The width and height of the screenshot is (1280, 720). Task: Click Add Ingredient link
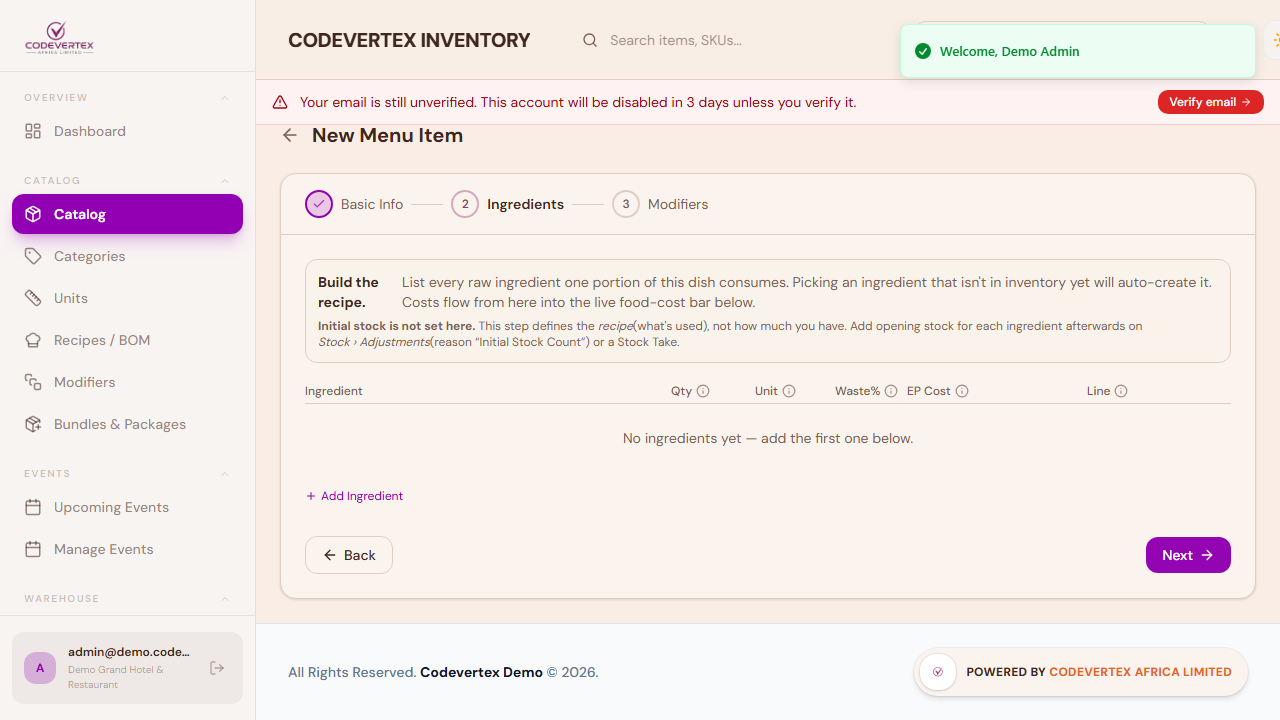coord(354,496)
